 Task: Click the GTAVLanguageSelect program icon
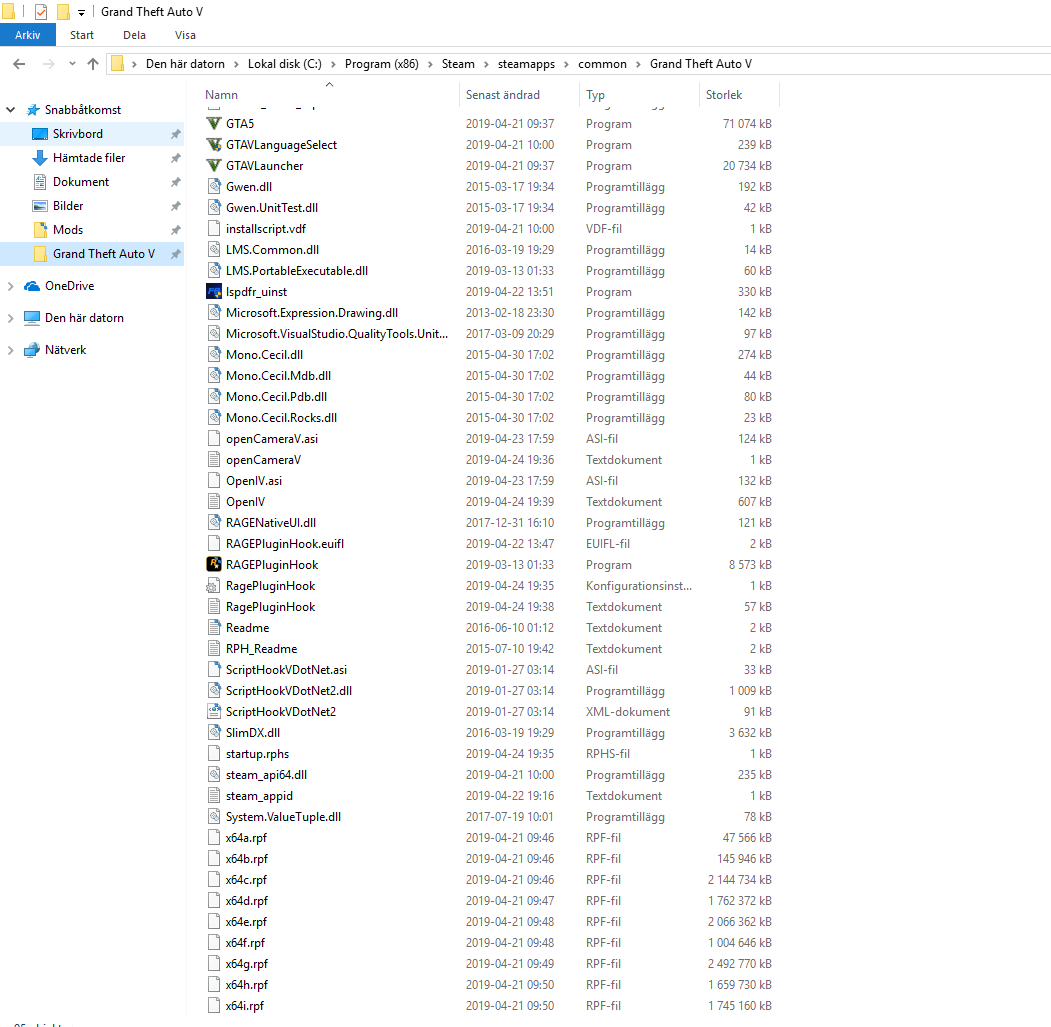coord(214,145)
